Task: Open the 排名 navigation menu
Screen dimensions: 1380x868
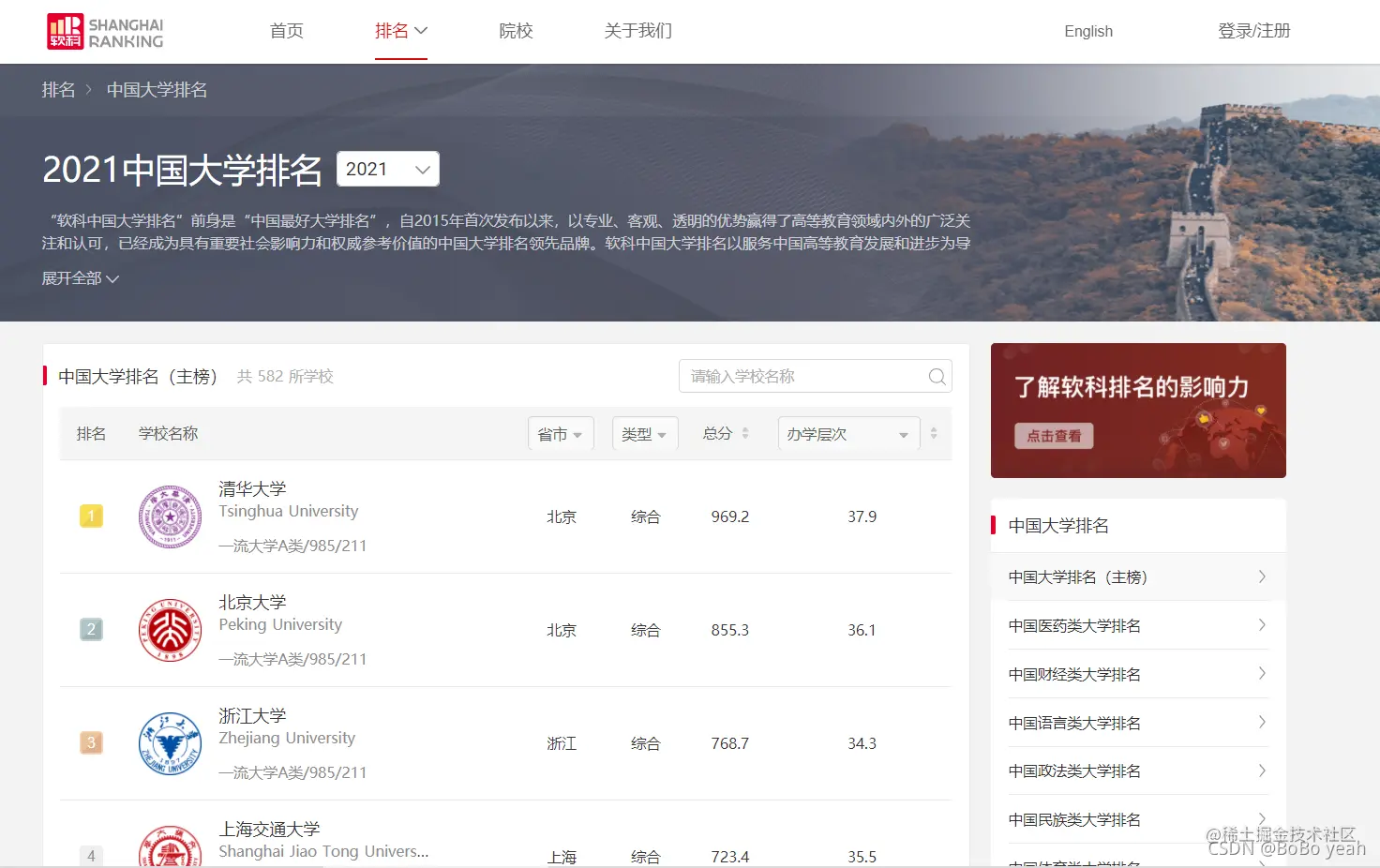Action: tap(401, 31)
